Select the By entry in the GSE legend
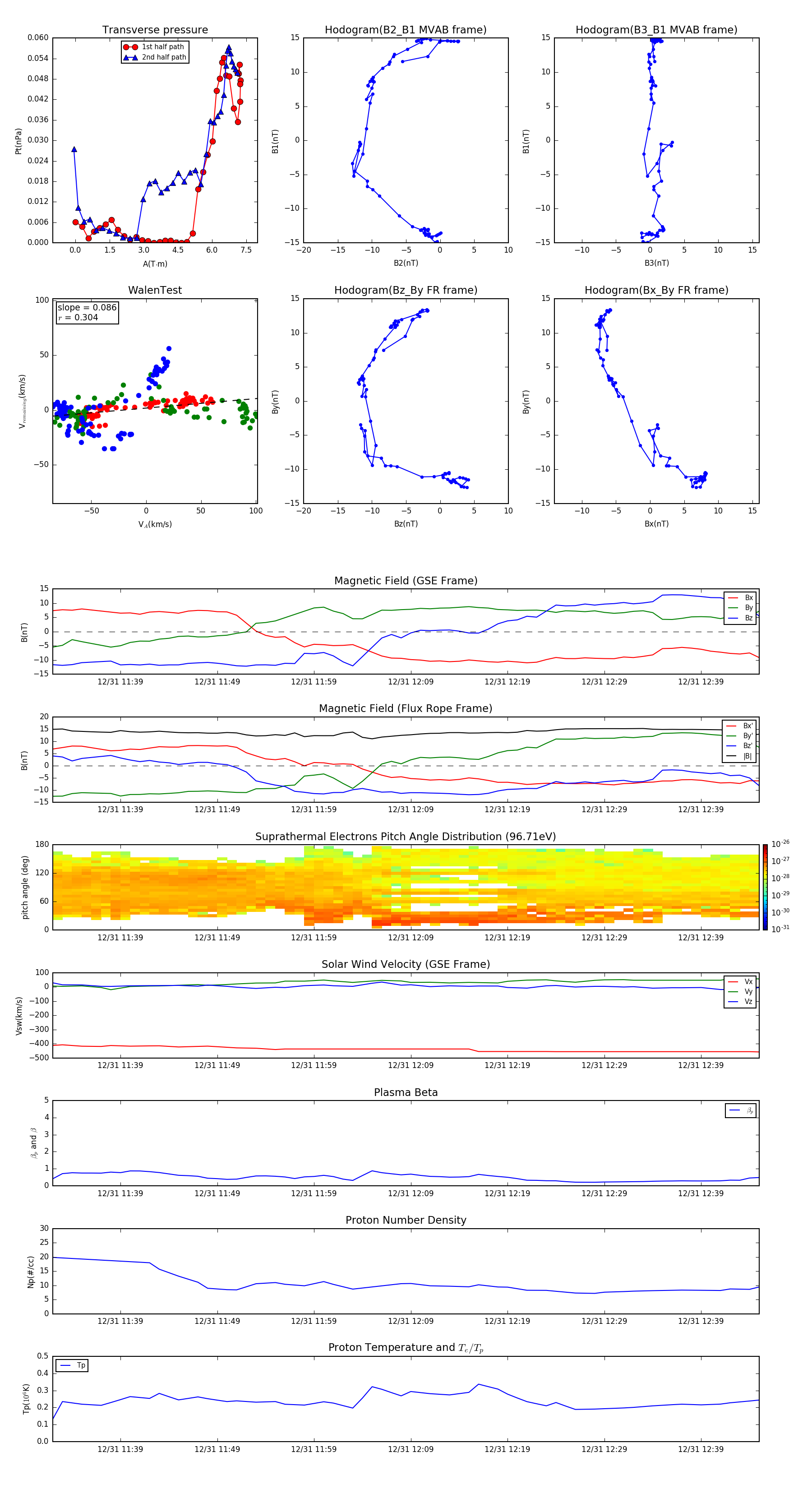The image size is (812, 1489). coord(740,608)
